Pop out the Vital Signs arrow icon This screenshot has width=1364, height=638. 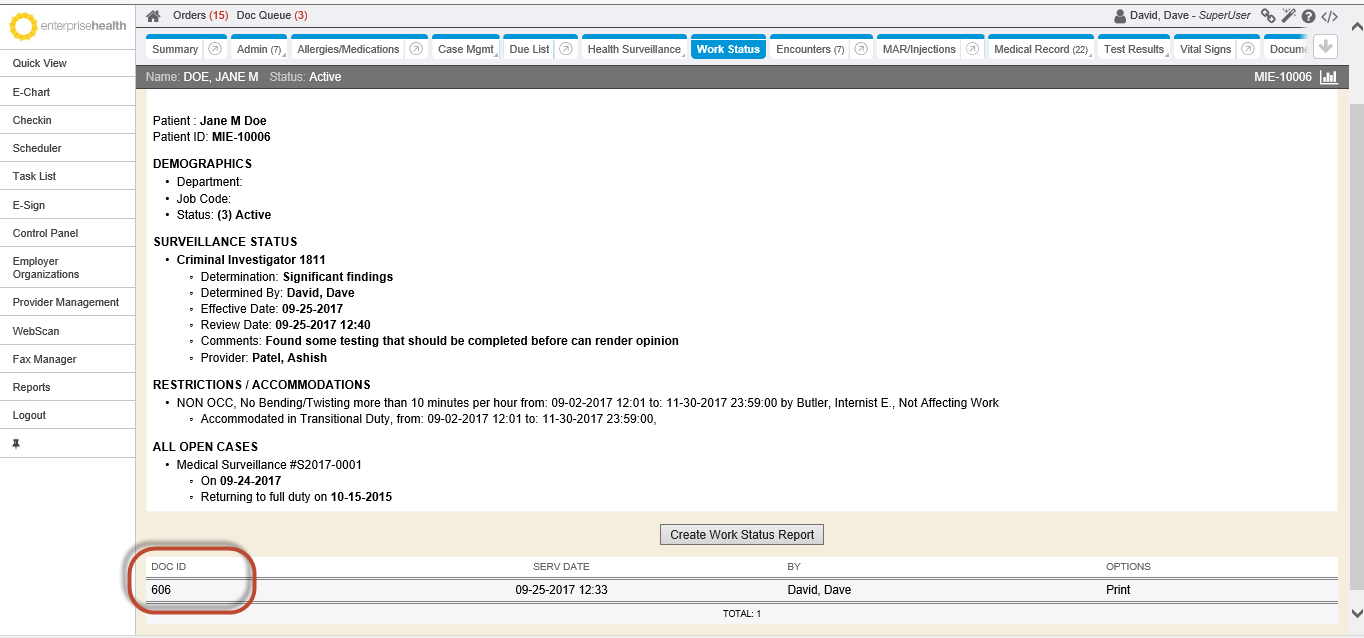tap(1247, 49)
